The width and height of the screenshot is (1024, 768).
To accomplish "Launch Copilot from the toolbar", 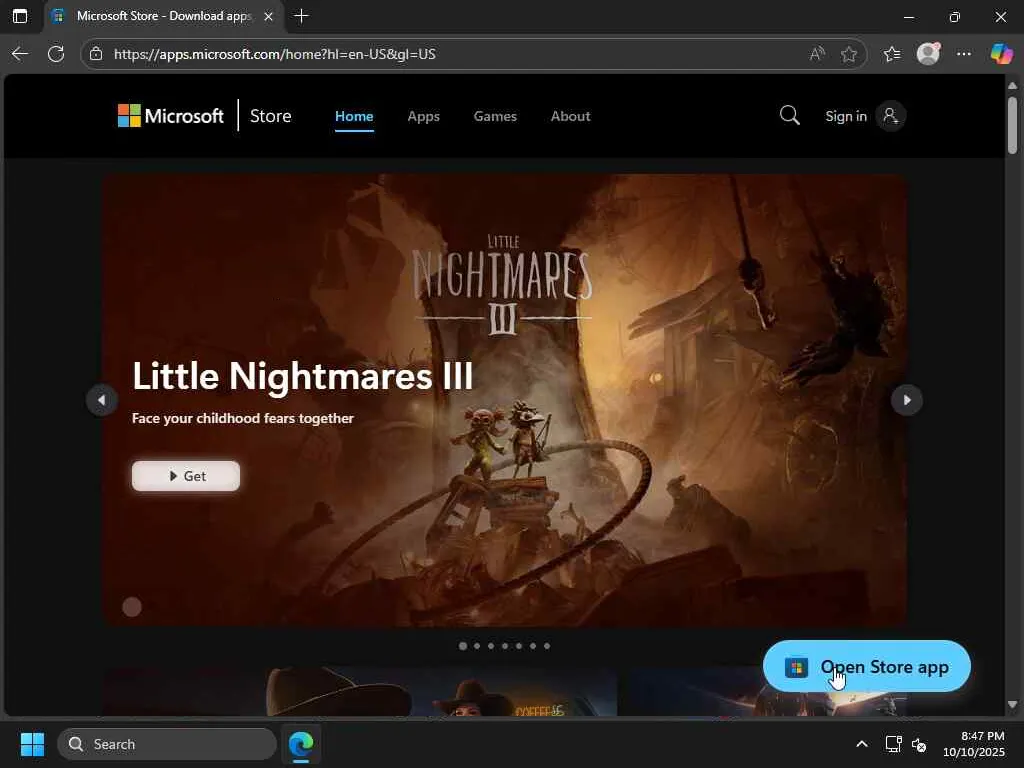I will coord(1001,54).
